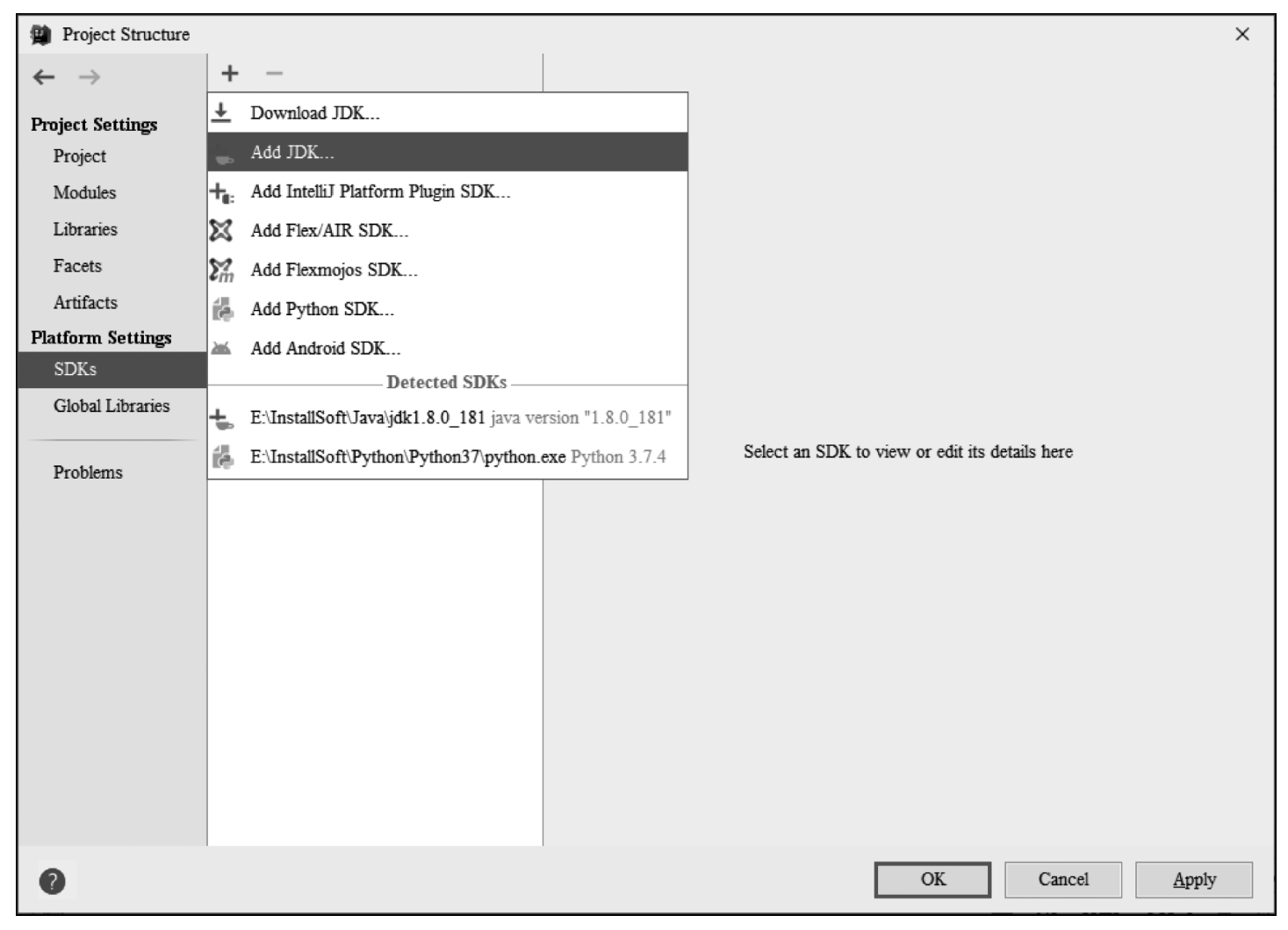
Task: Go back with the left arrow
Action: (x=44, y=77)
